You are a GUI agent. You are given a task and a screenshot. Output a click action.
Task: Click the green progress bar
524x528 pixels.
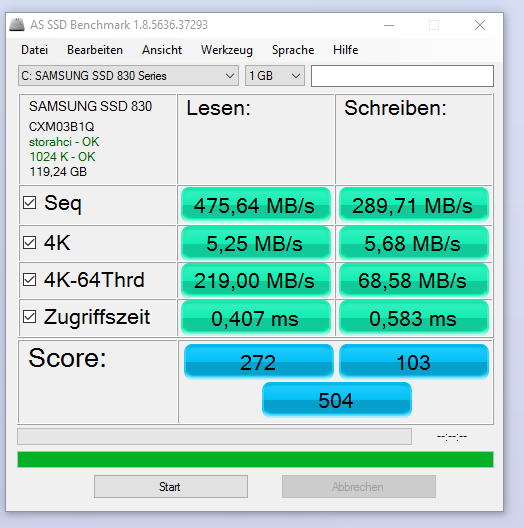[255, 460]
